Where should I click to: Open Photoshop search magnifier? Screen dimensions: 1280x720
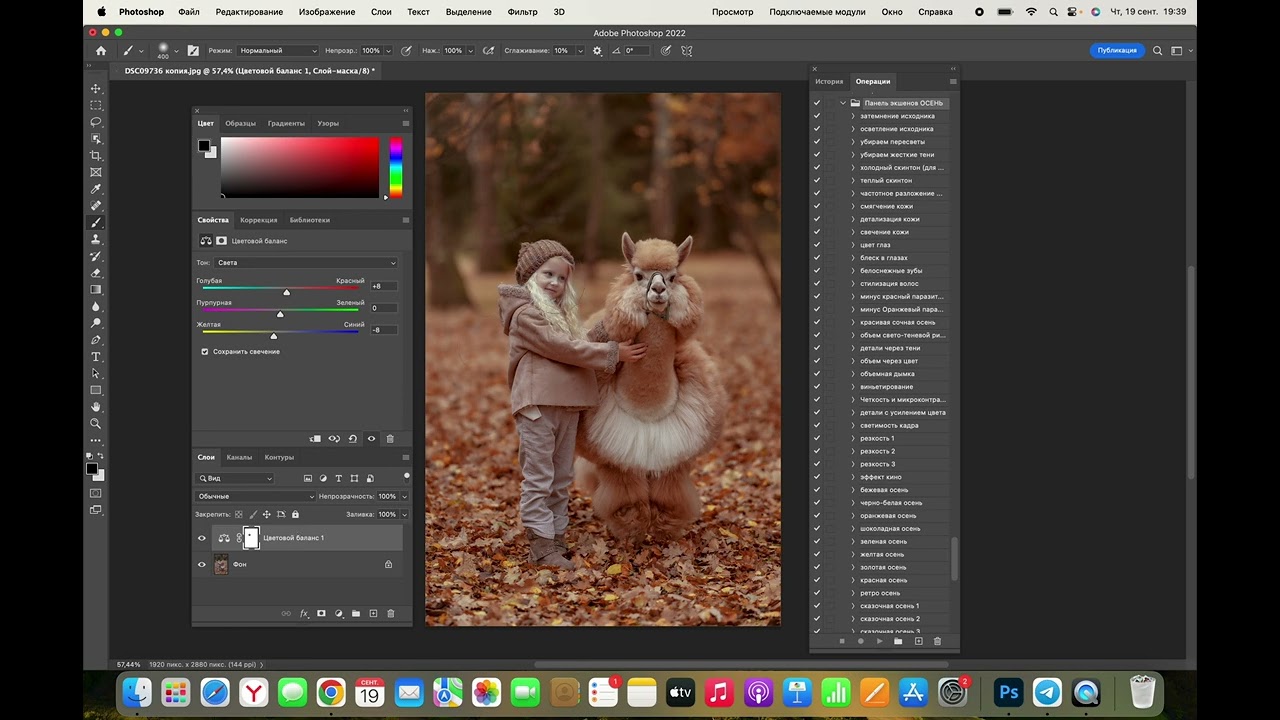(x=1158, y=50)
